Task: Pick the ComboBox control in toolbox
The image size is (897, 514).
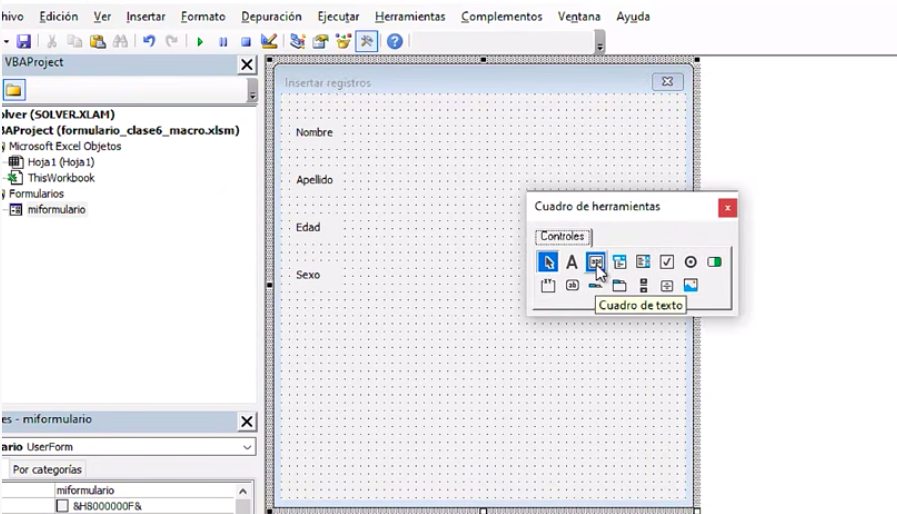Action: 620,262
